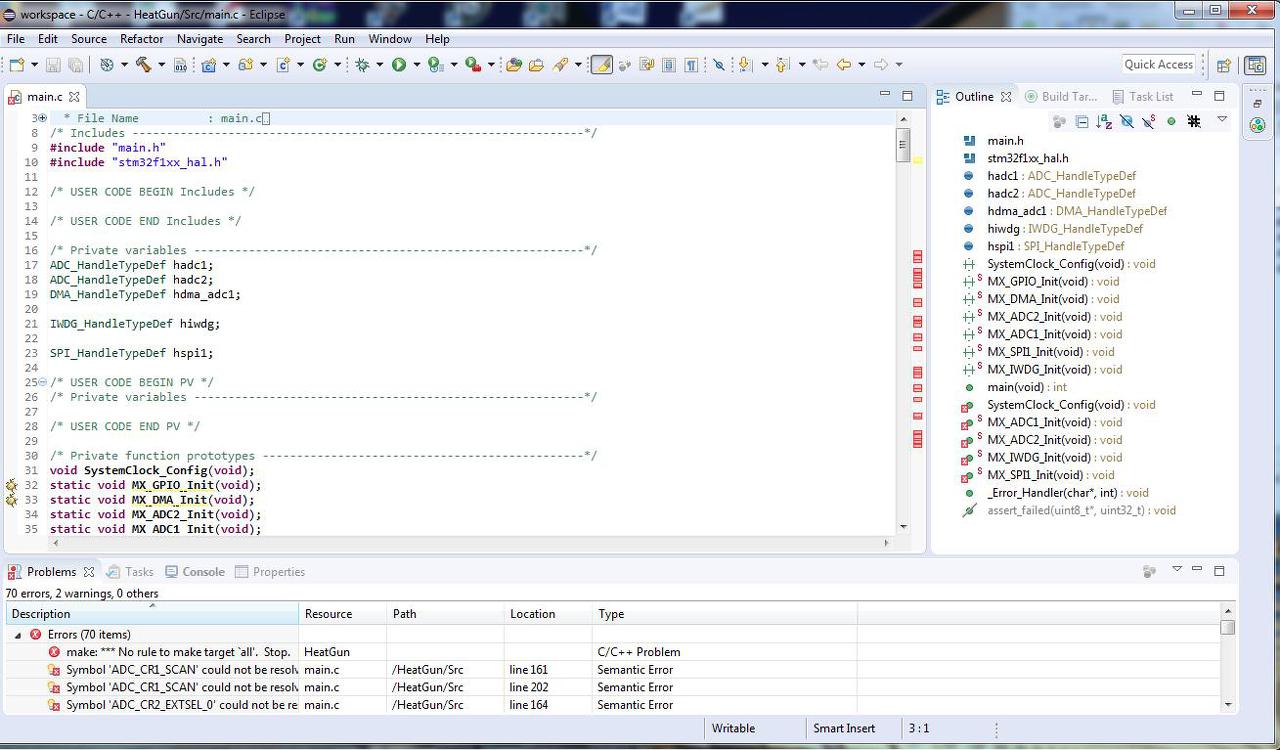Viewport: 1280px width, 750px height.
Task: Sort problems by Resource column header
Action: pos(343,614)
